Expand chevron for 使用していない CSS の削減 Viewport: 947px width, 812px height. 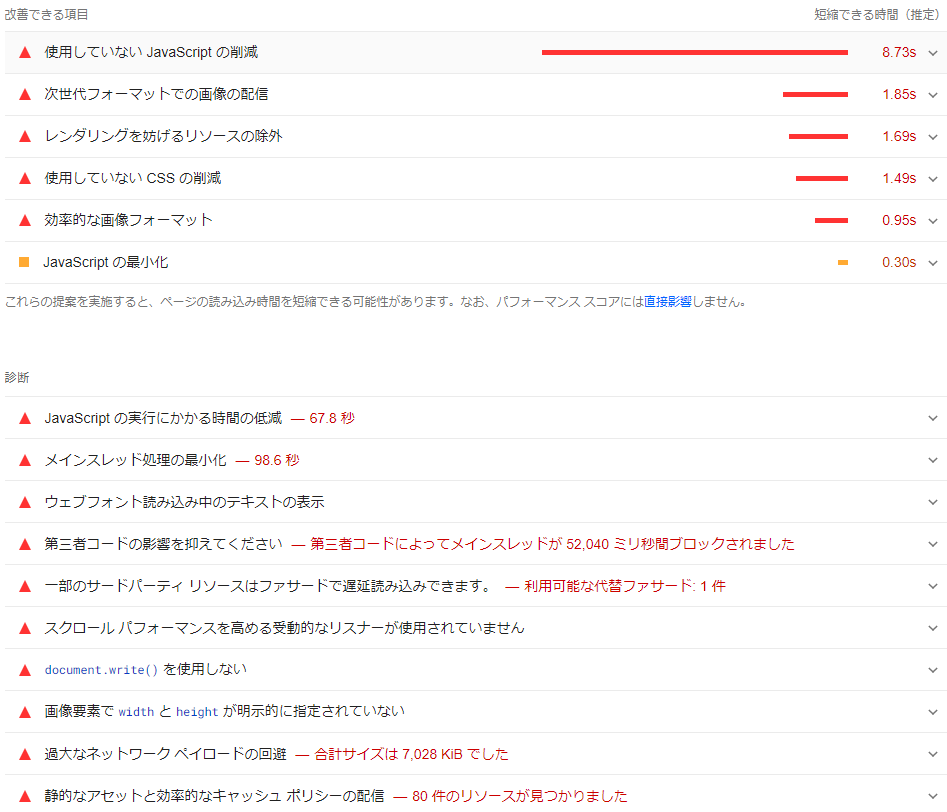click(x=933, y=179)
